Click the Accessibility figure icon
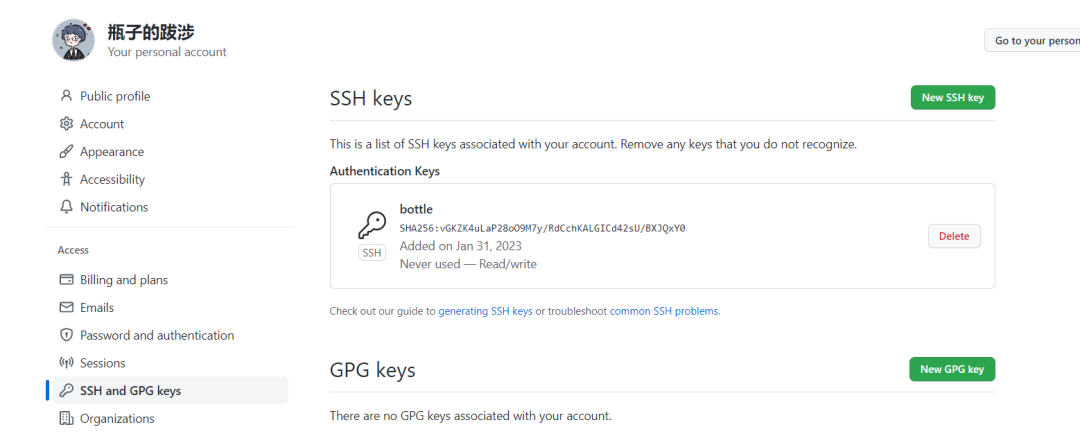The width and height of the screenshot is (1080, 436). tap(67, 180)
